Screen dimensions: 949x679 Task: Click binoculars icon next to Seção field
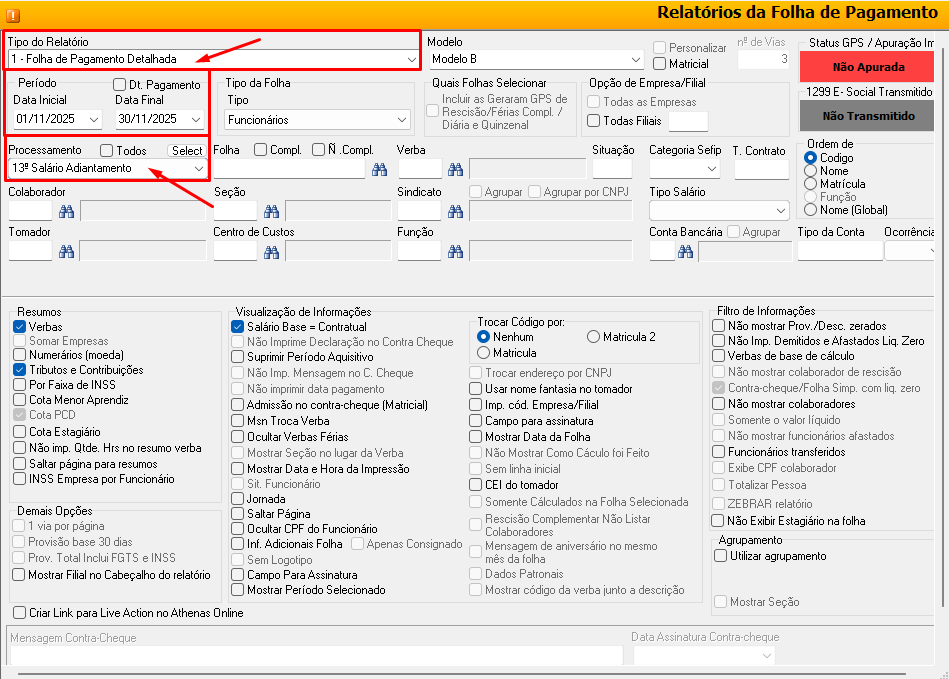[271, 211]
